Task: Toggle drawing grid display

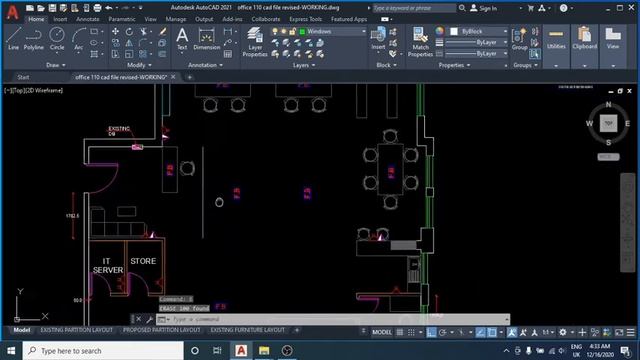Action: [400, 333]
